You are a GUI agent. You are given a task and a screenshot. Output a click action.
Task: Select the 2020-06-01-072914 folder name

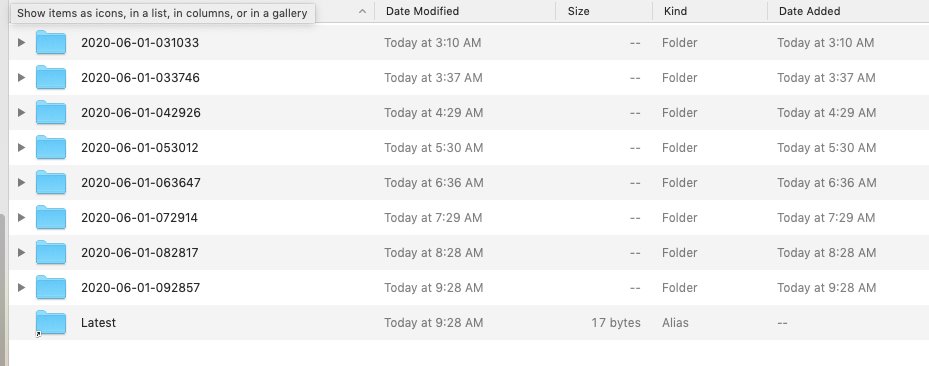click(139, 217)
